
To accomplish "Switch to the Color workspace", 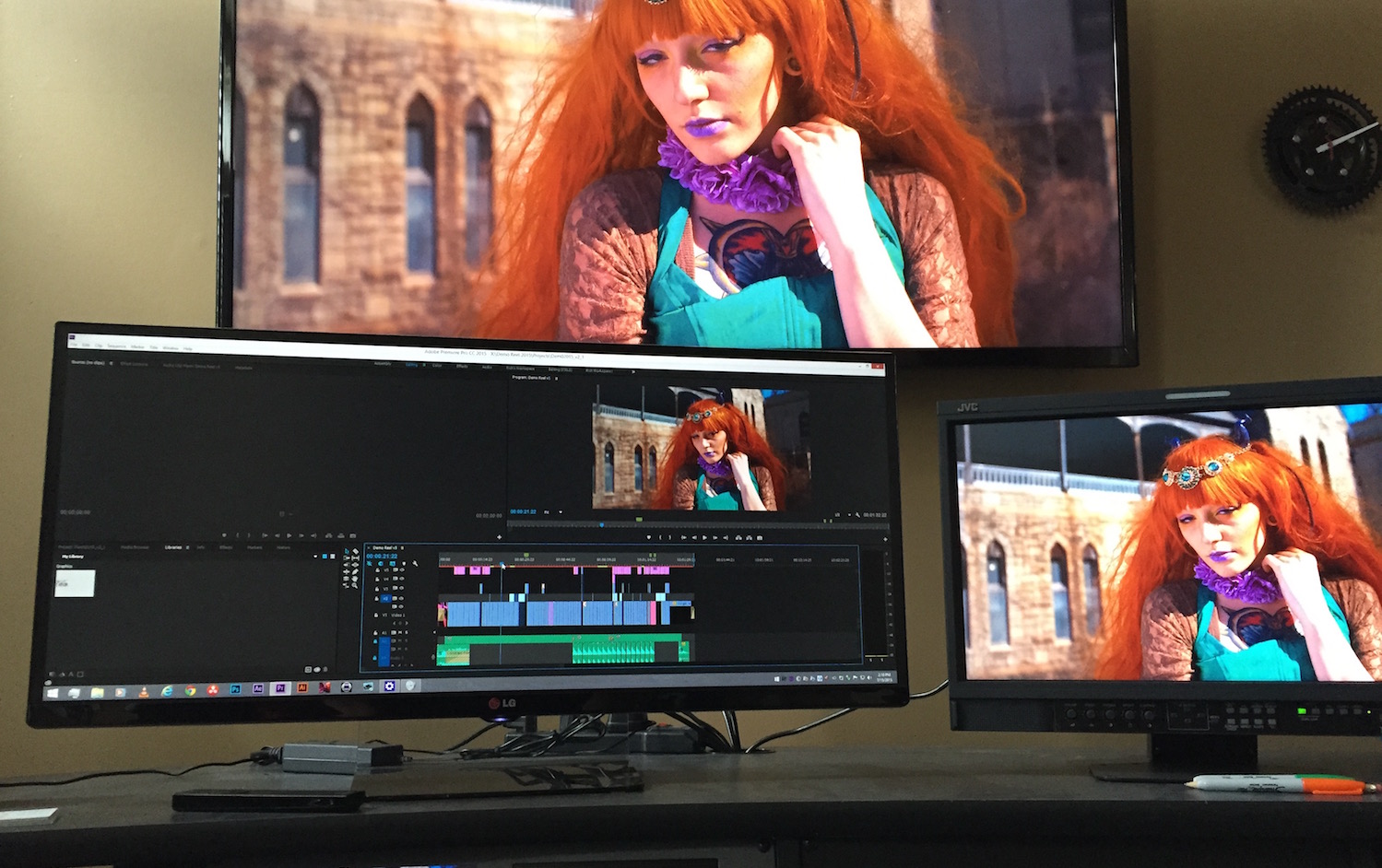I will coord(436,365).
